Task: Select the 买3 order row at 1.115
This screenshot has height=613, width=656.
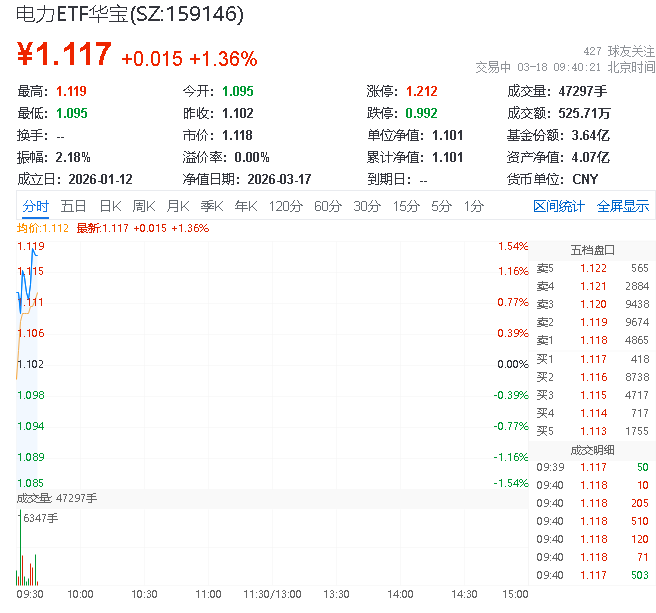Action: (x=592, y=395)
